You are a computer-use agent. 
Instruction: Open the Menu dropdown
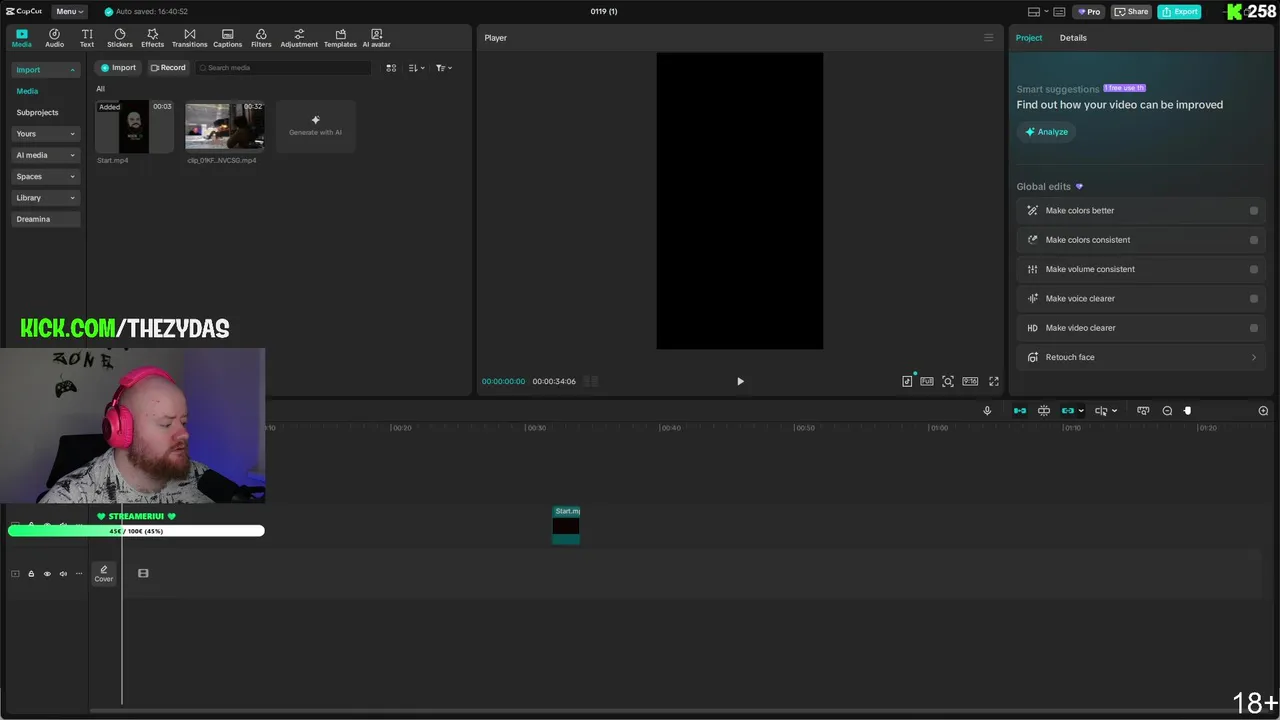pyautogui.click(x=69, y=12)
